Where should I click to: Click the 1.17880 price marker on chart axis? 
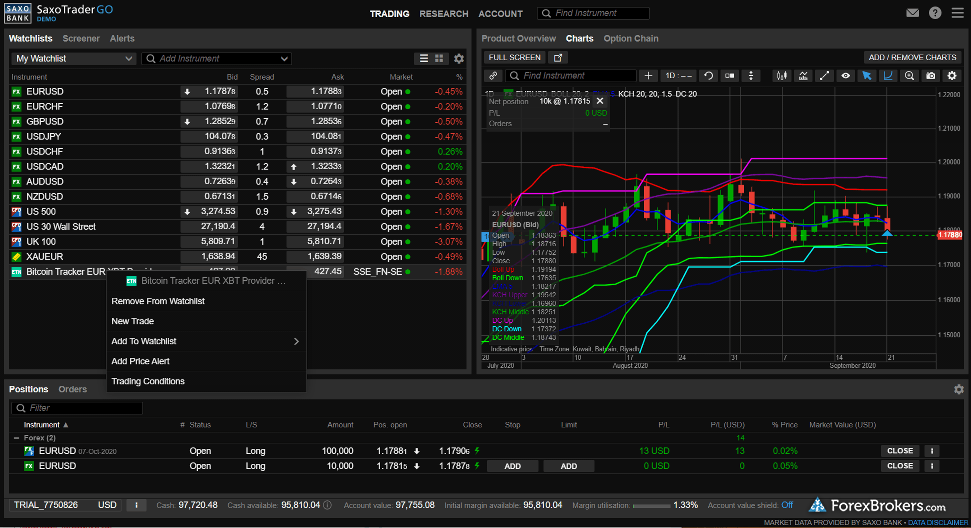tap(949, 235)
